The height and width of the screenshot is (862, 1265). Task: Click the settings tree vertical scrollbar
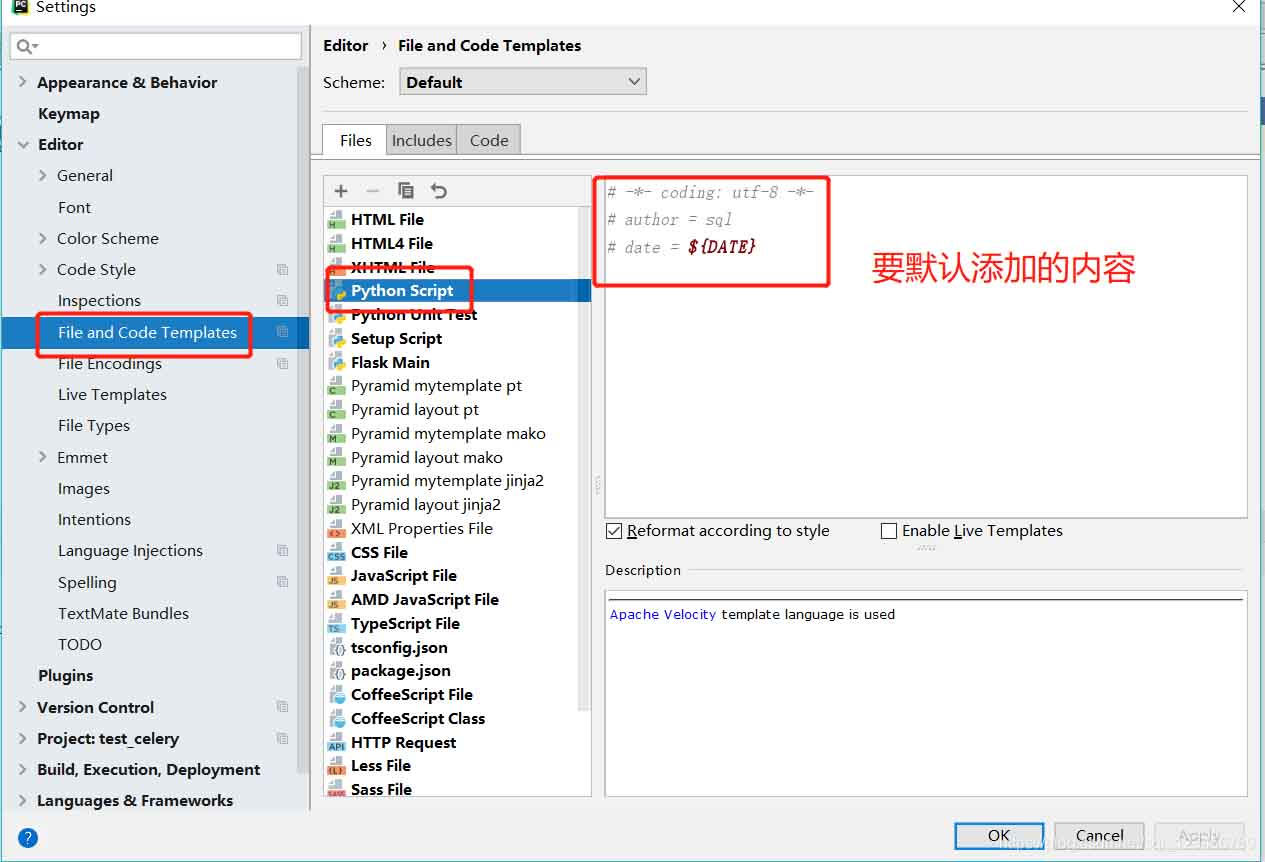[303, 420]
